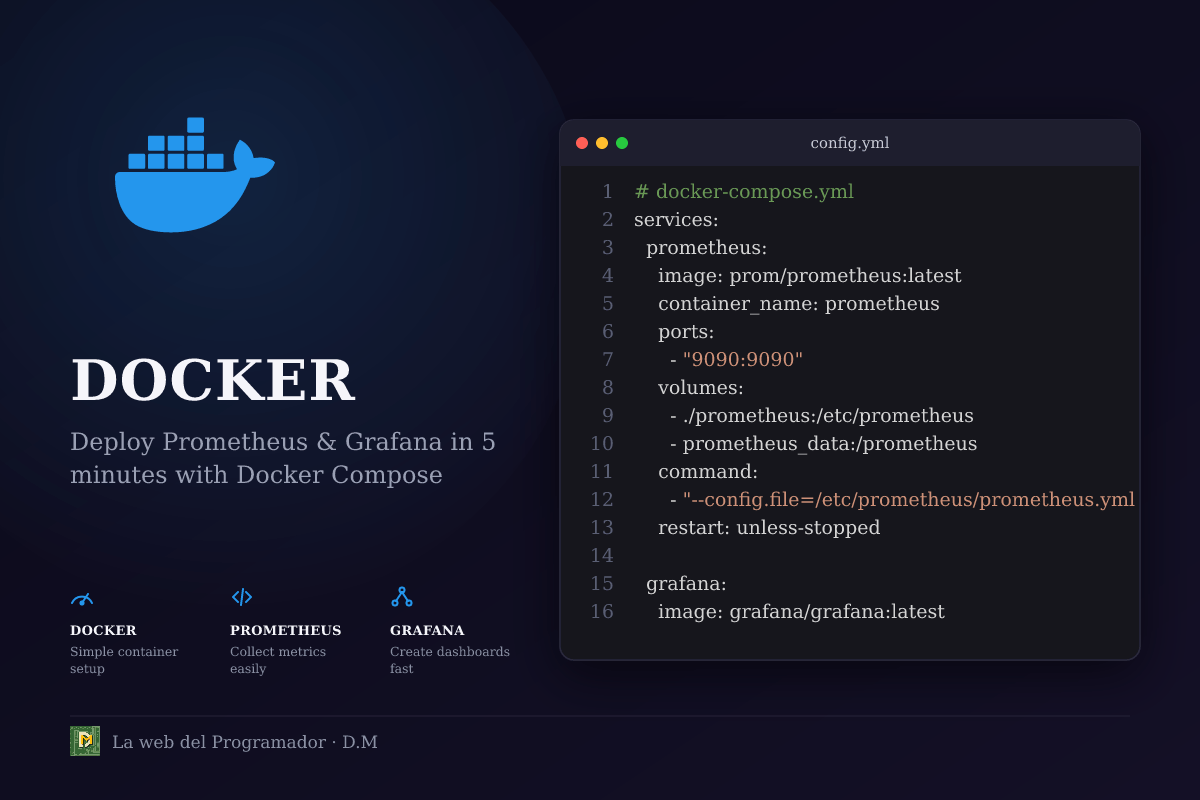Click the GRAFANA feature label

427,631
